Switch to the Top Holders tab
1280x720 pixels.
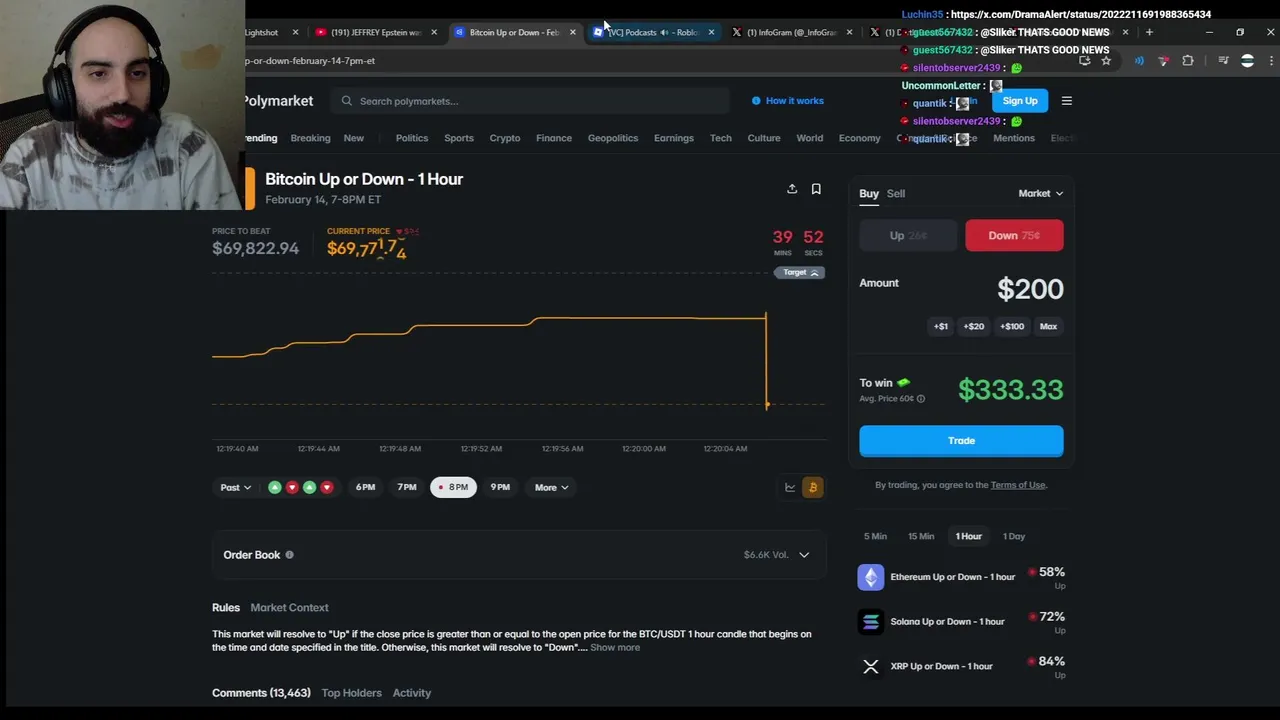[x=352, y=692]
